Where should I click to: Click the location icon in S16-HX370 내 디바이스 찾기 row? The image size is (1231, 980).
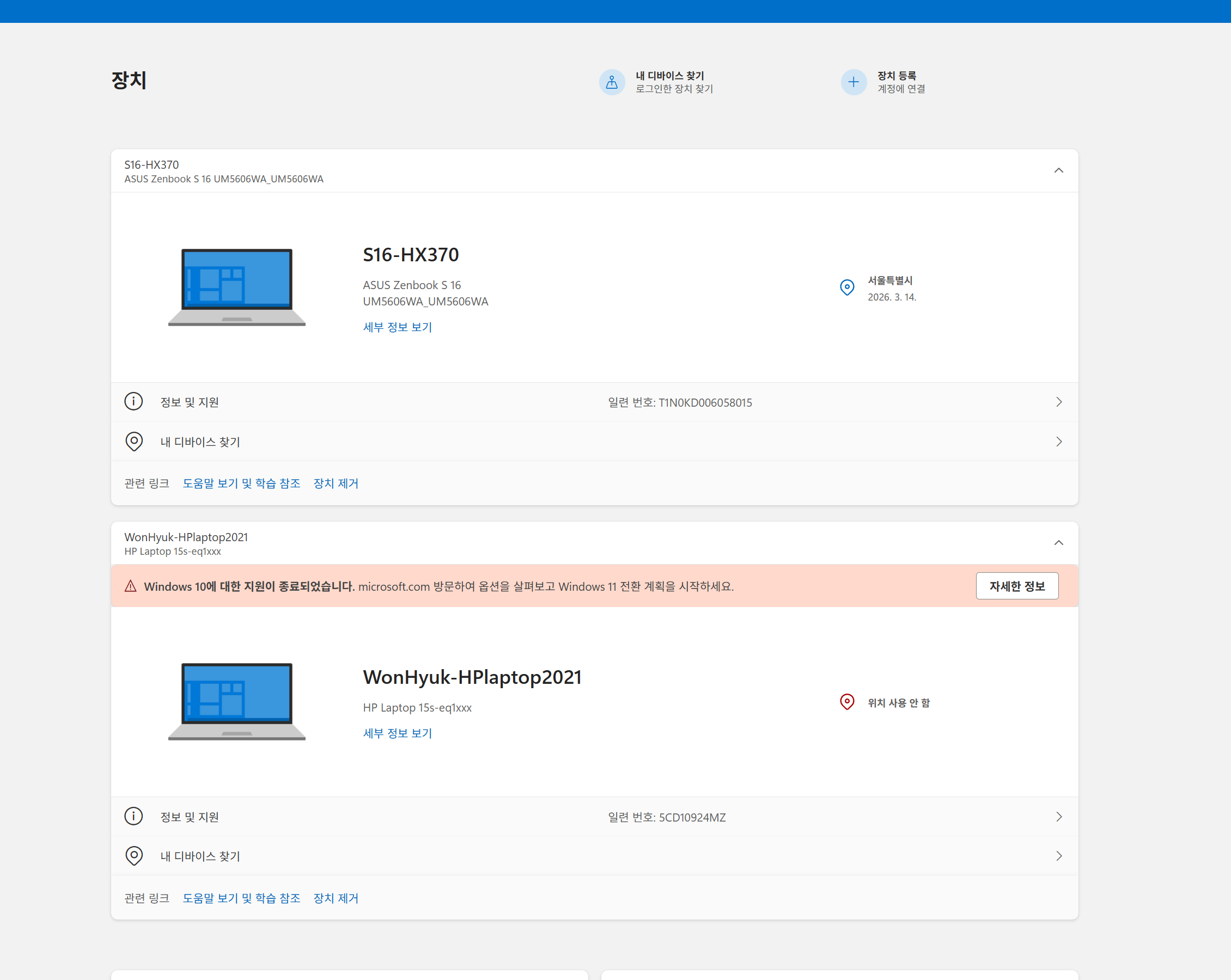click(133, 442)
